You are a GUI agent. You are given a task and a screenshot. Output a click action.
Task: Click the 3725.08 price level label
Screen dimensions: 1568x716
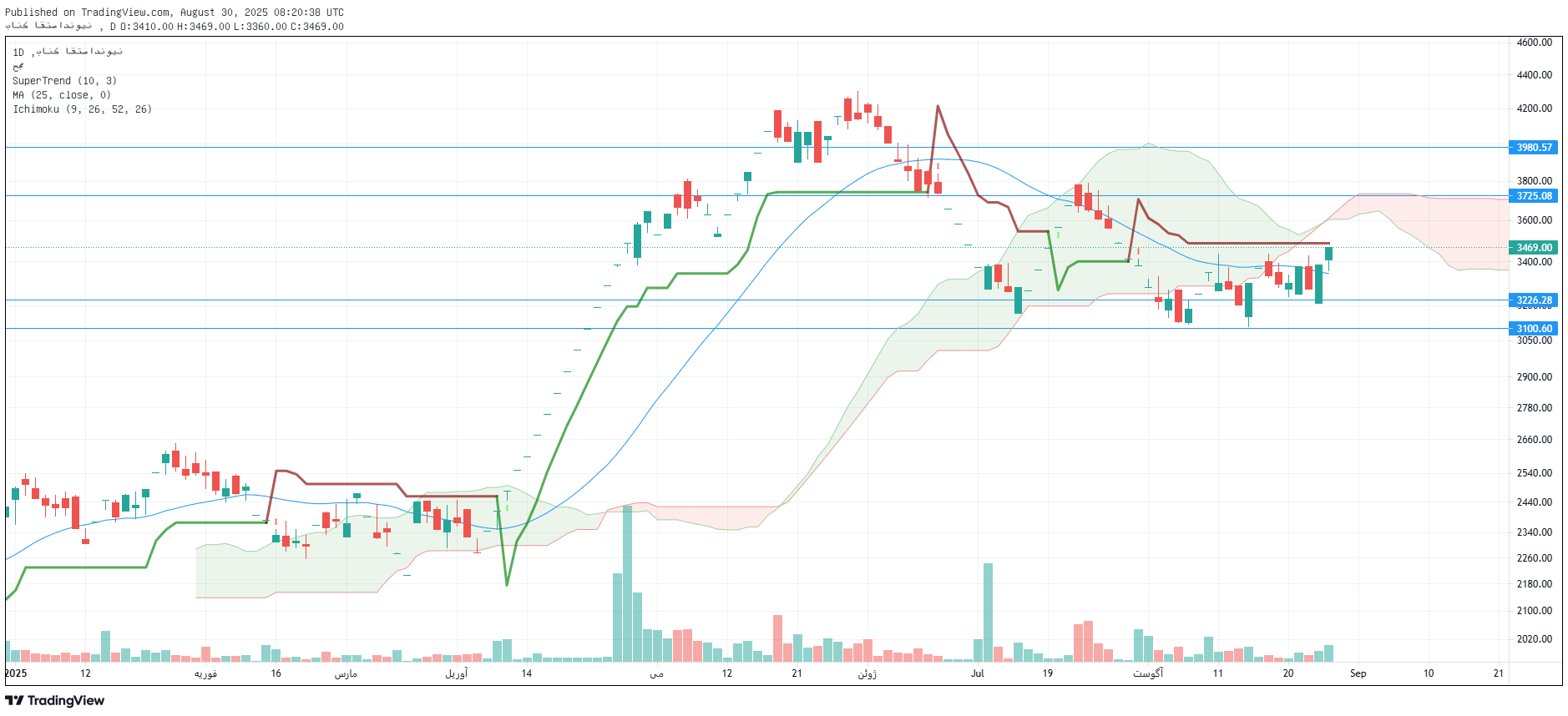tap(1534, 196)
